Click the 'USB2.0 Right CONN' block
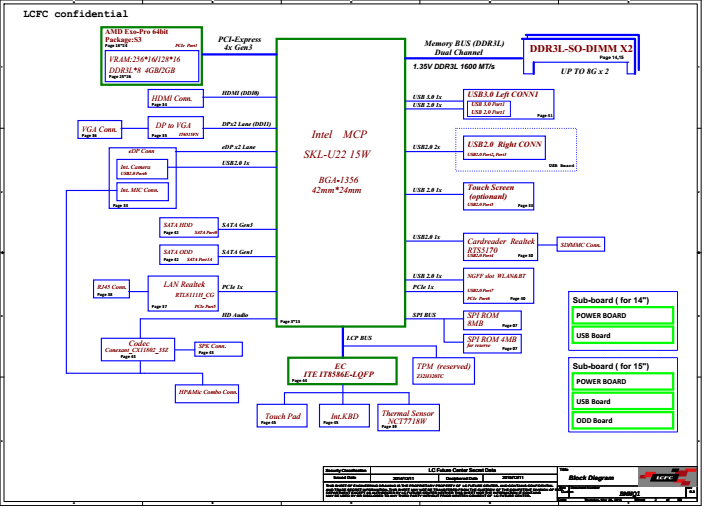 coord(504,148)
